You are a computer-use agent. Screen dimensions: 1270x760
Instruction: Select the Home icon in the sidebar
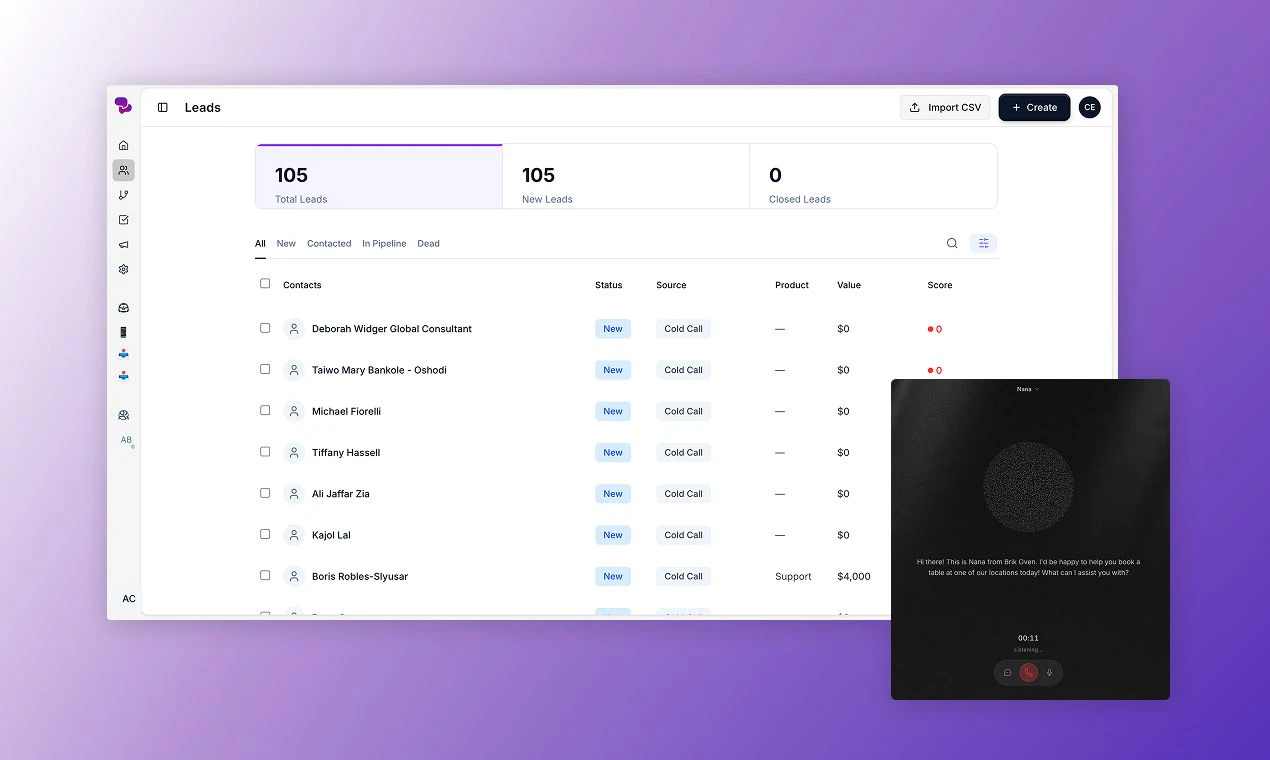[123, 144]
